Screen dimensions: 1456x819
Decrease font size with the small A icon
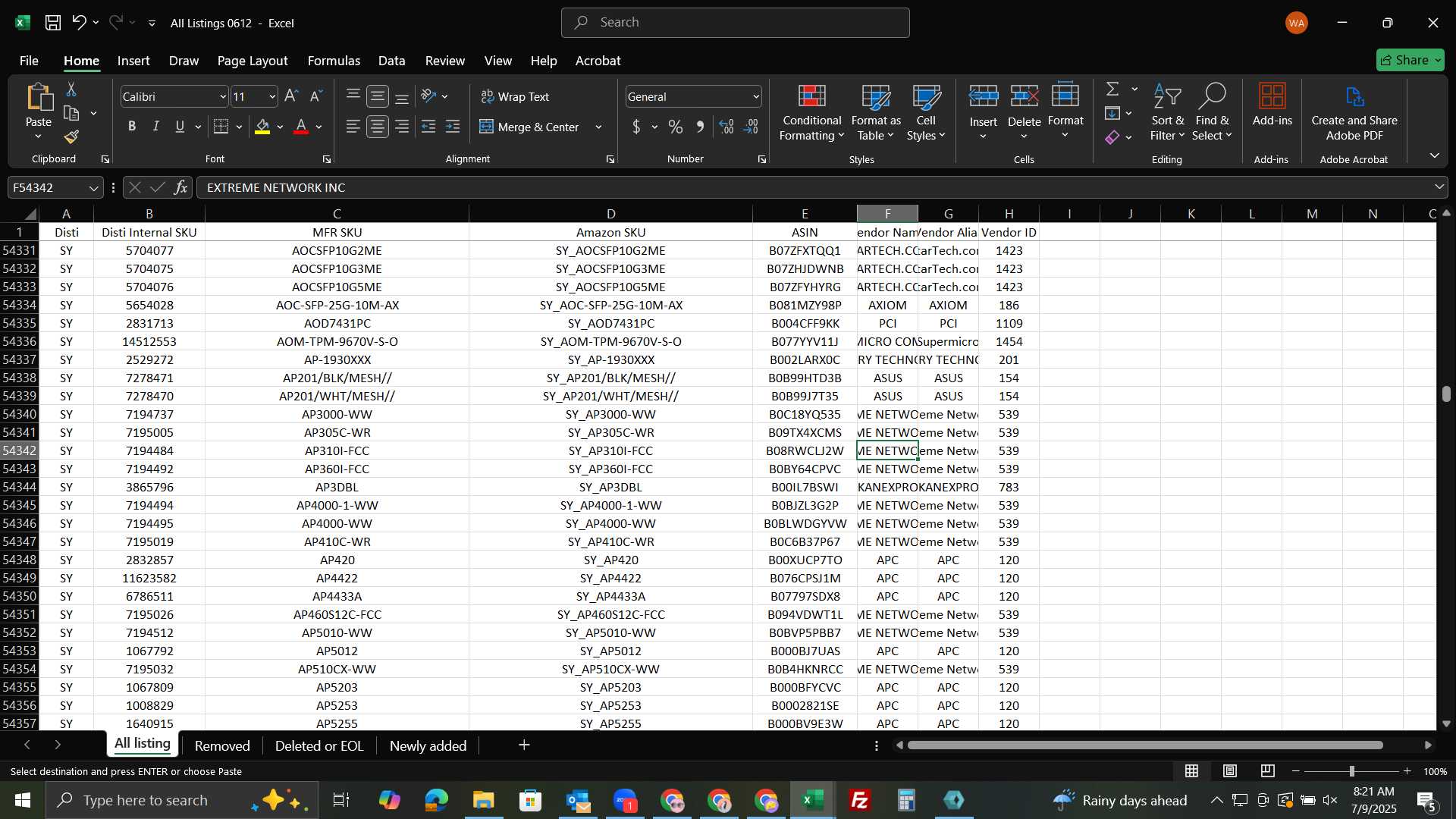click(316, 96)
